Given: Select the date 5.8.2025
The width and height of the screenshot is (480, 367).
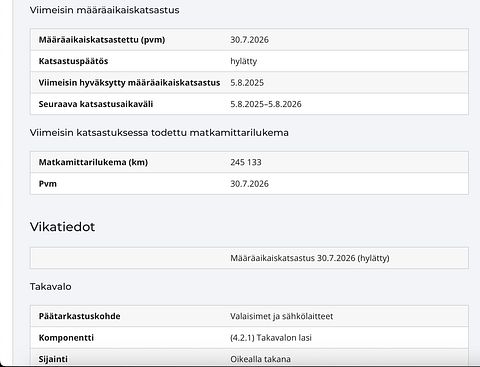Looking at the screenshot, I should (x=247, y=83).
